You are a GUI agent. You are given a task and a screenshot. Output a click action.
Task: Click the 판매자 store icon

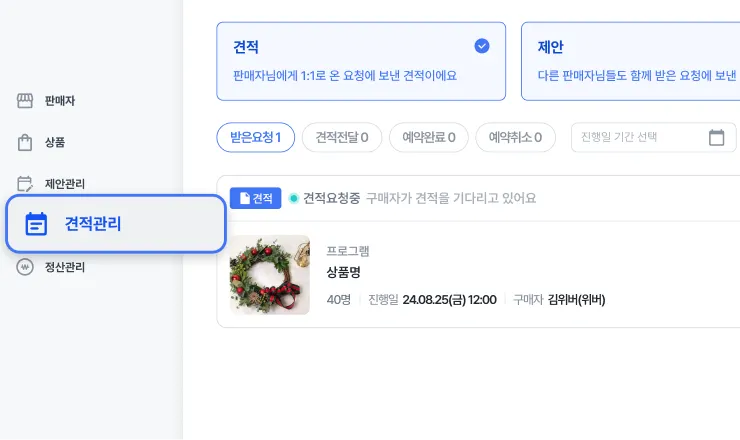point(25,101)
